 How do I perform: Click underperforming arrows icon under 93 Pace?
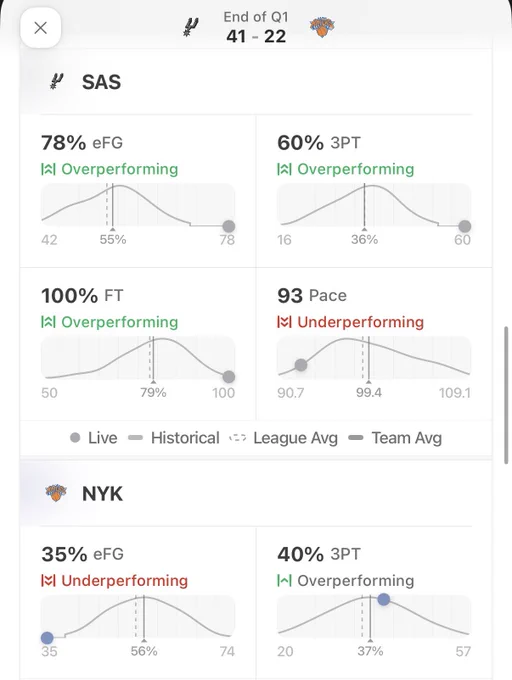284,322
